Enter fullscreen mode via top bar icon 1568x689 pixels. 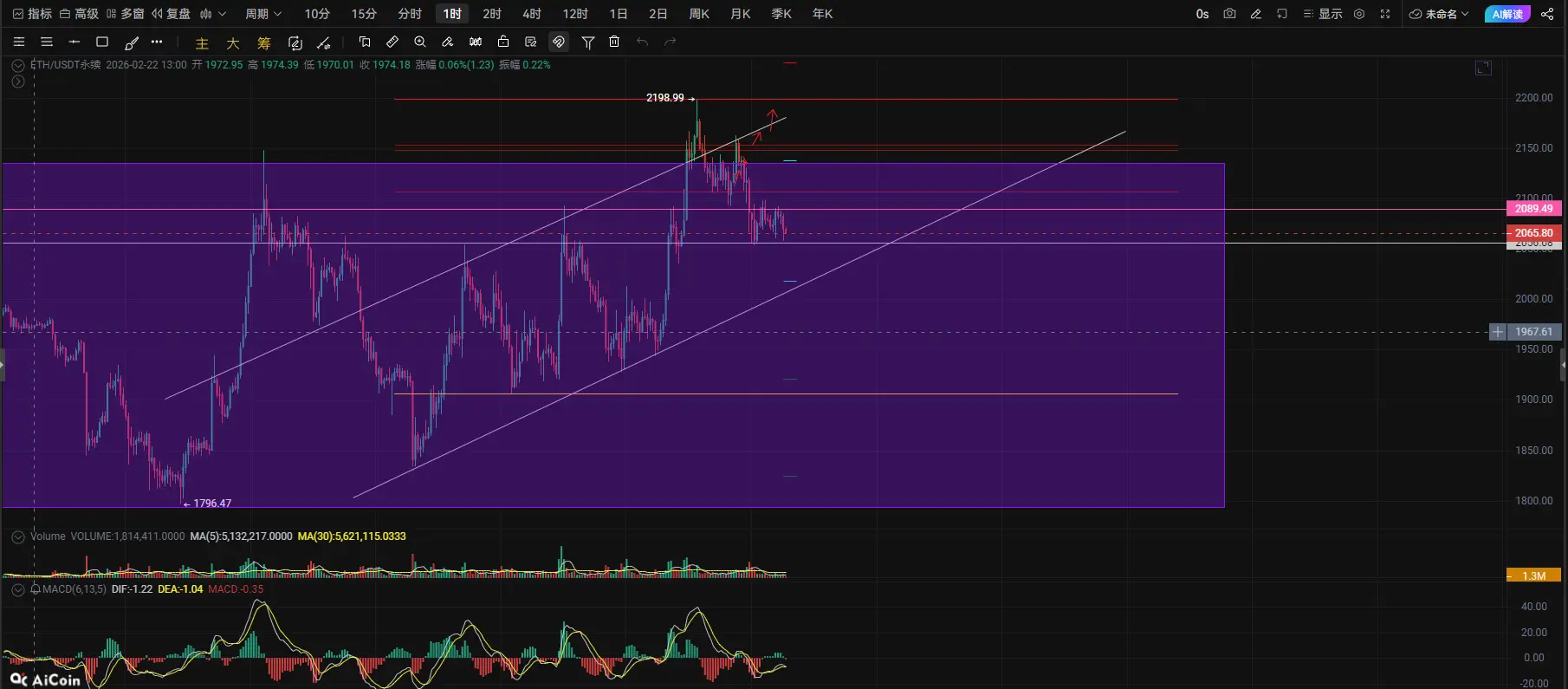pyautogui.click(x=1385, y=14)
